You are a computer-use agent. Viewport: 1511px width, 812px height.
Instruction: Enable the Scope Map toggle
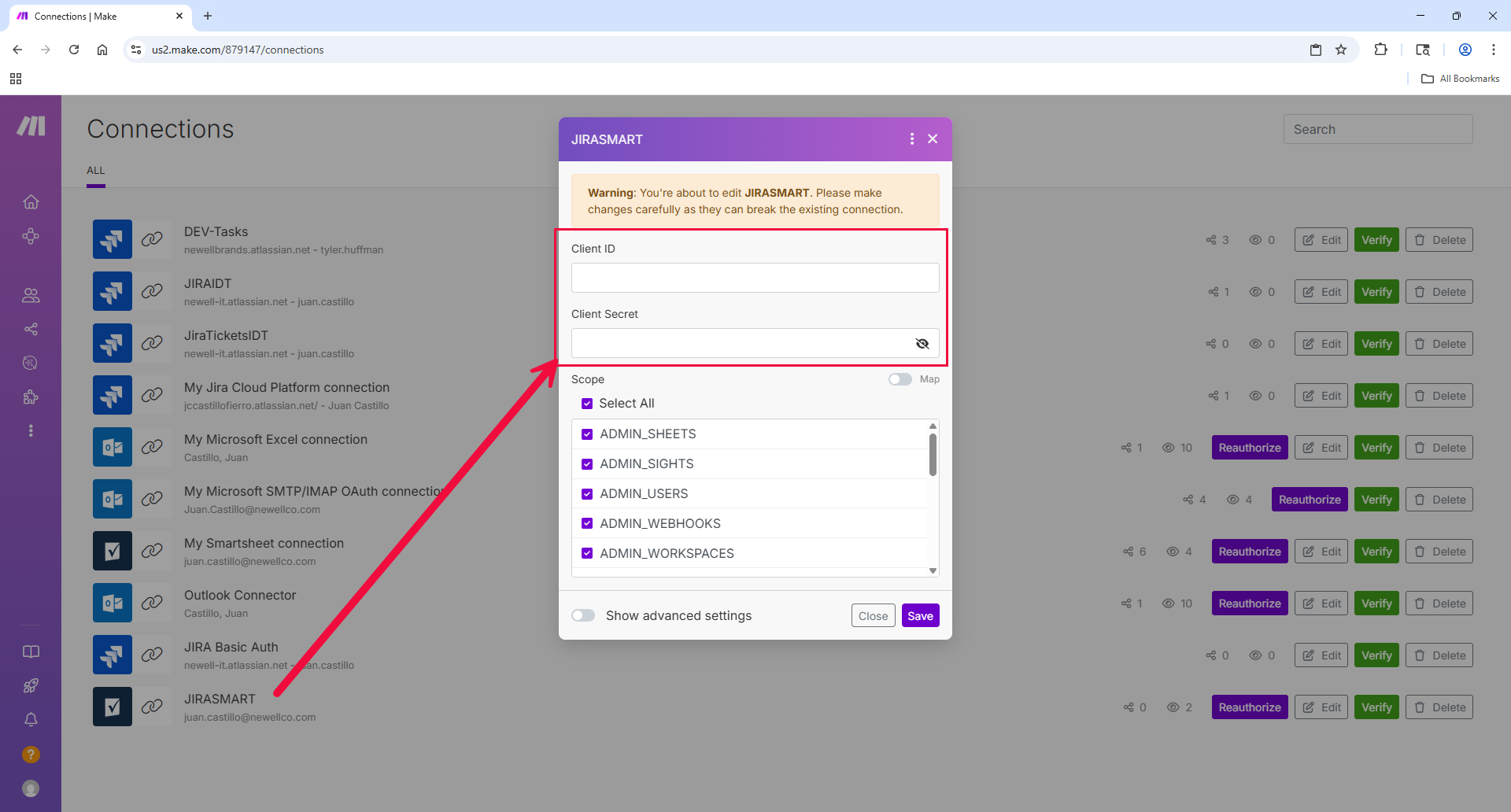(900, 379)
